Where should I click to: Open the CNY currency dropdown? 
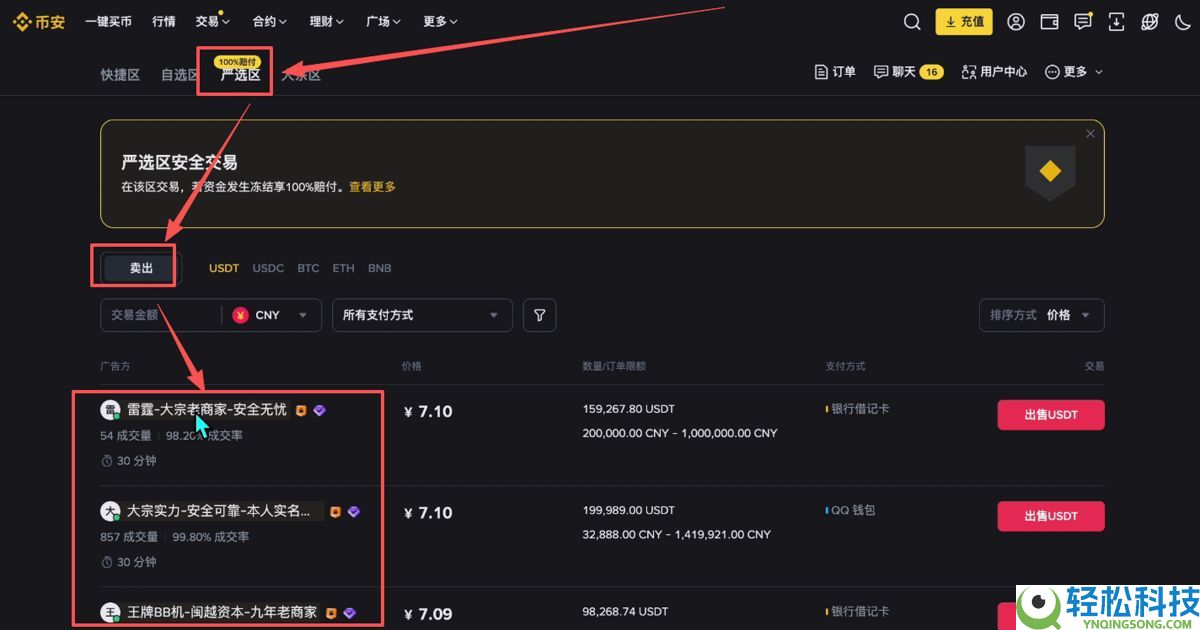(268, 315)
